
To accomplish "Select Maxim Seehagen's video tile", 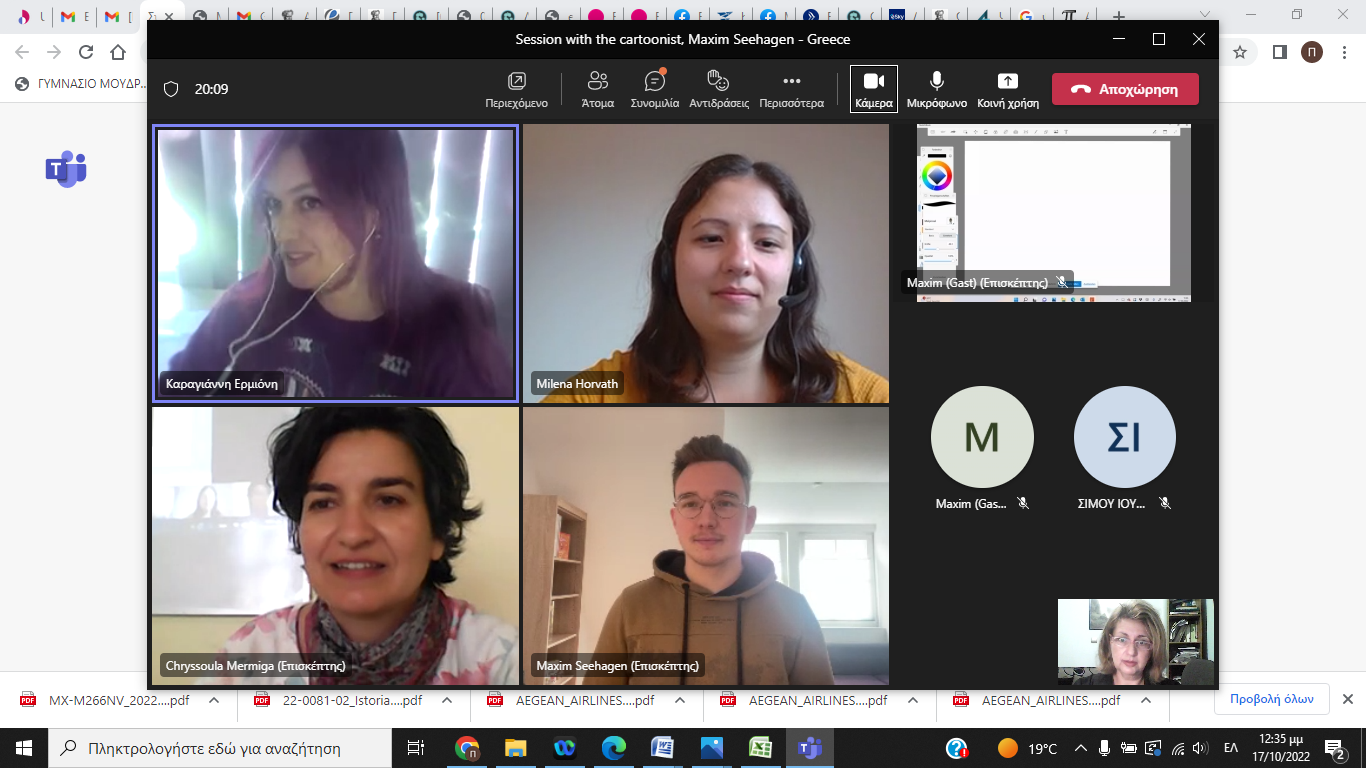I will tap(705, 545).
